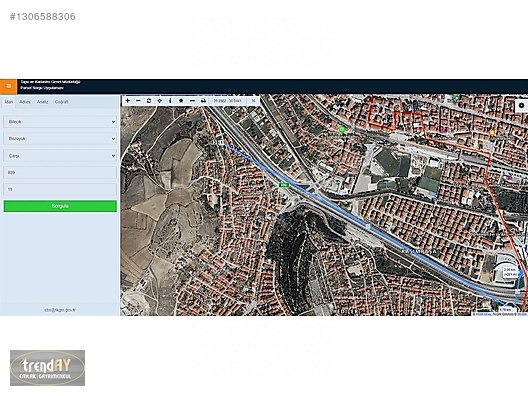Open the Bozüyük district dropdown
This screenshot has width=528, height=396.
[60, 138]
